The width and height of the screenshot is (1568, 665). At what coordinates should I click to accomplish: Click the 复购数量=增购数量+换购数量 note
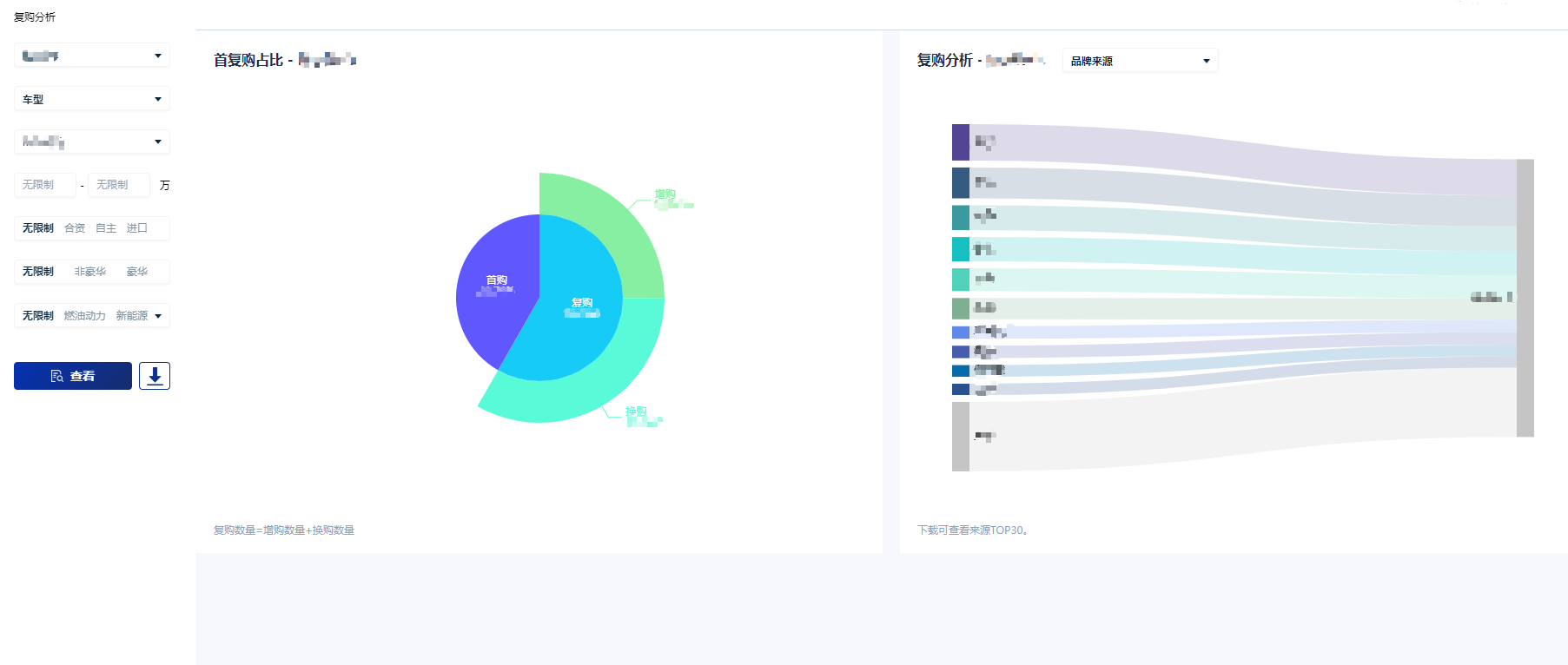[x=284, y=530]
